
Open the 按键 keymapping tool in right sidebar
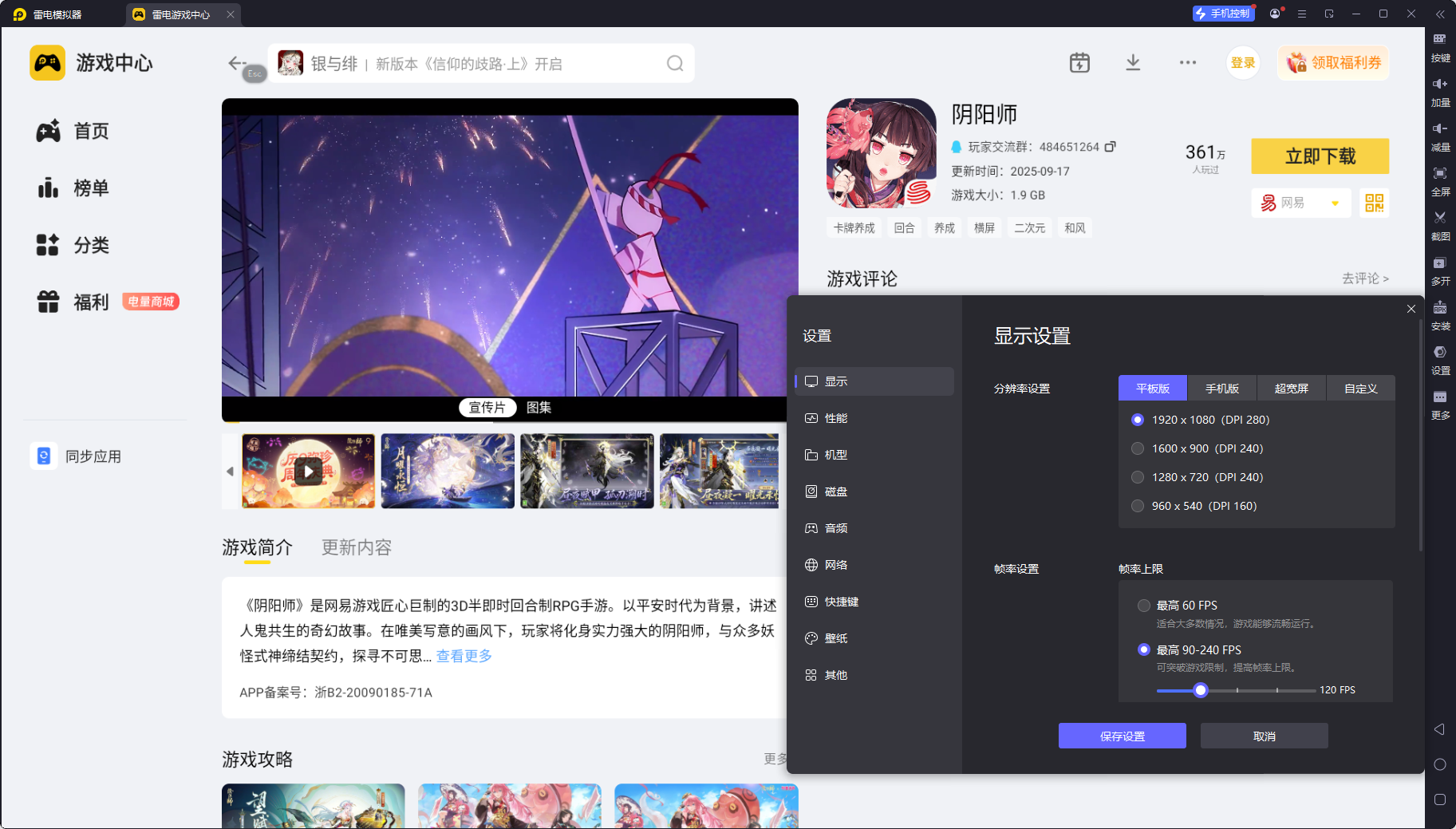[x=1440, y=47]
